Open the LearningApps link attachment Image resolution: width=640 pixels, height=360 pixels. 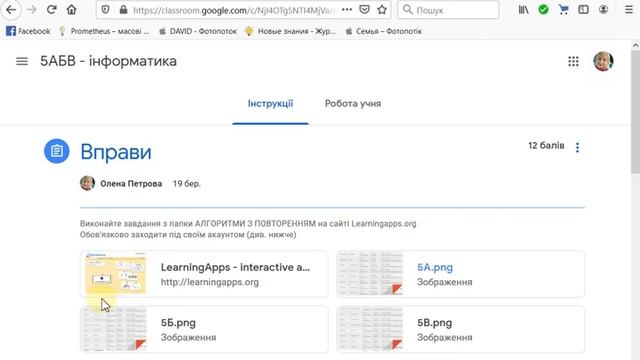coord(204,274)
